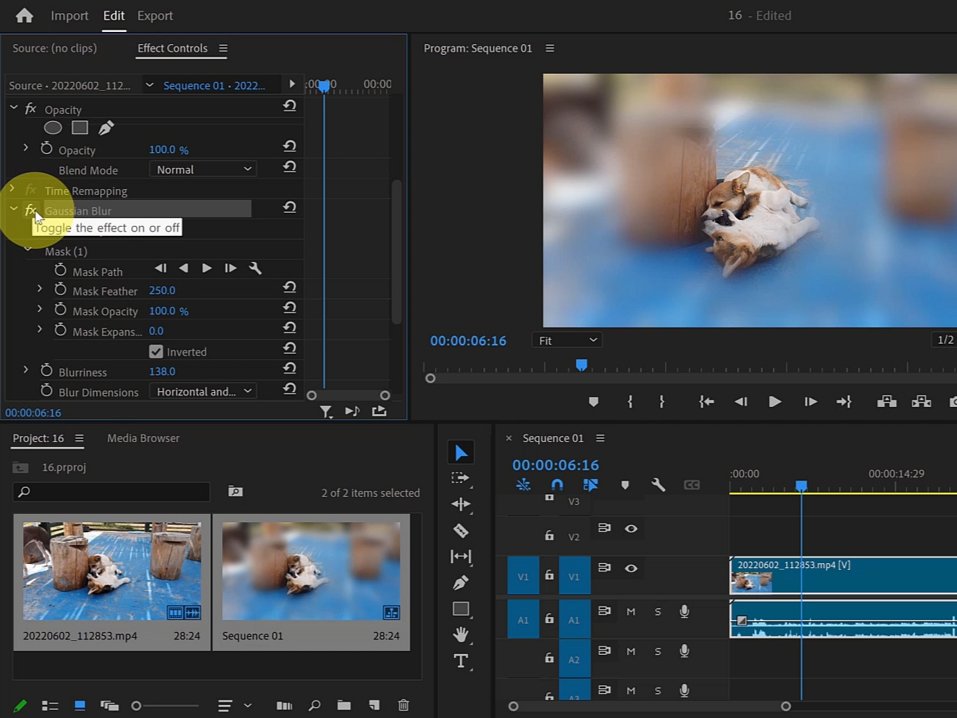Open the Source (no clips) tab
Image resolution: width=957 pixels, height=718 pixels.
click(x=54, y=48)
